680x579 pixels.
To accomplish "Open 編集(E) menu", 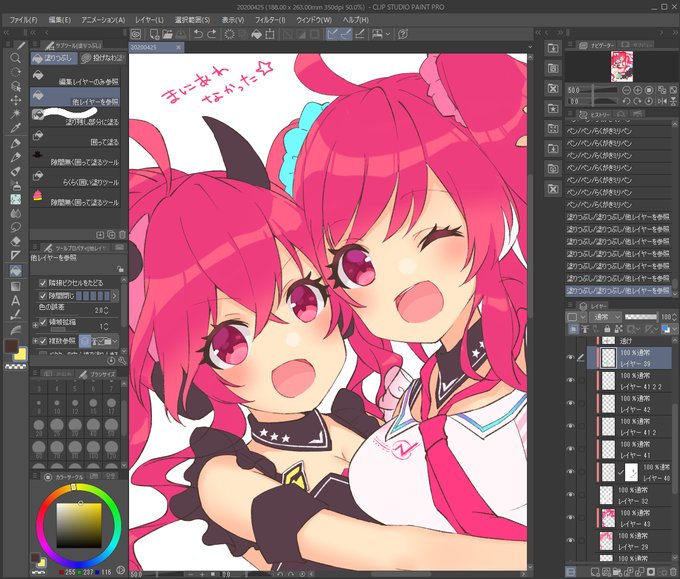I will (59, 20).
